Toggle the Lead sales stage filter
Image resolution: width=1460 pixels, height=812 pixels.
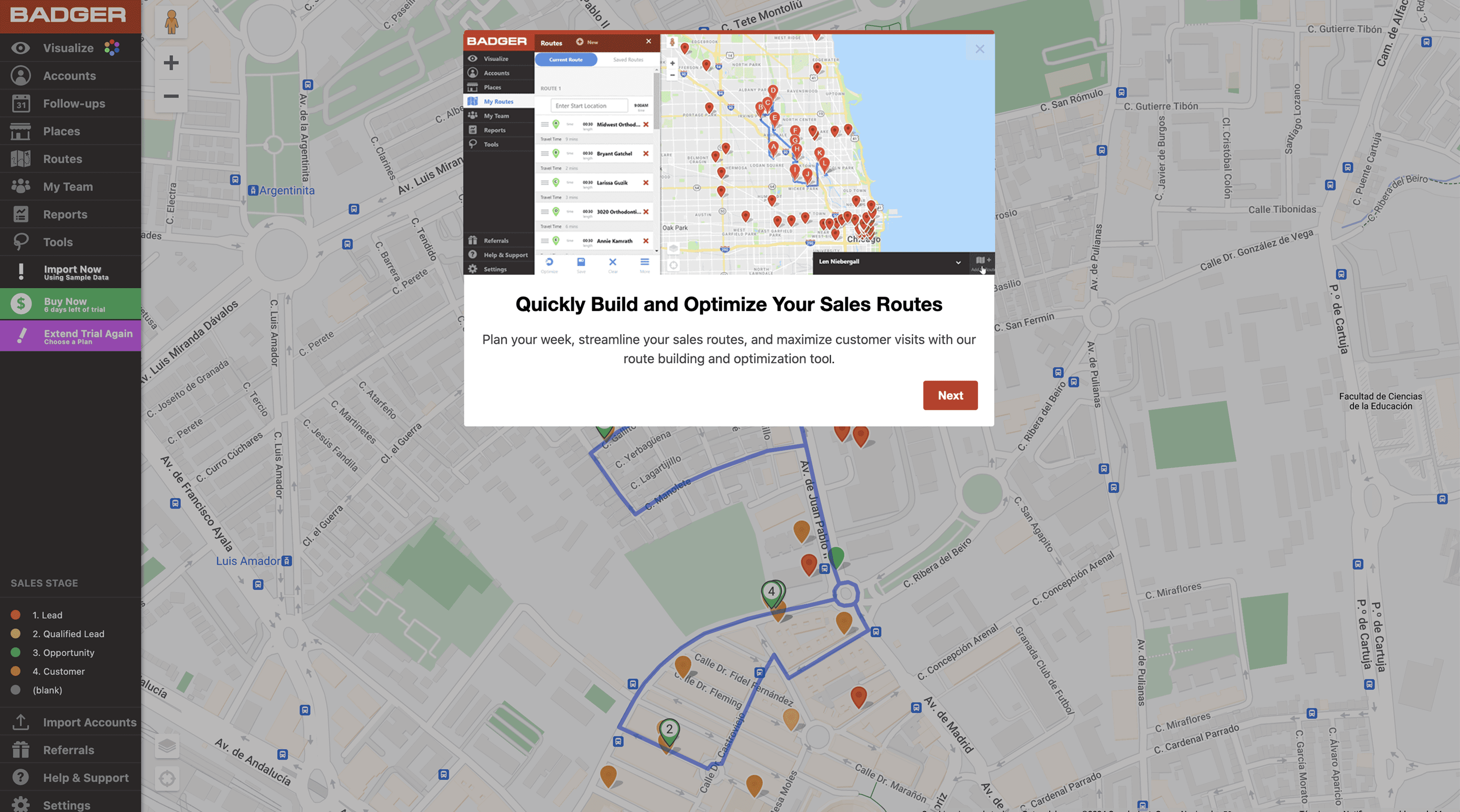47,615
